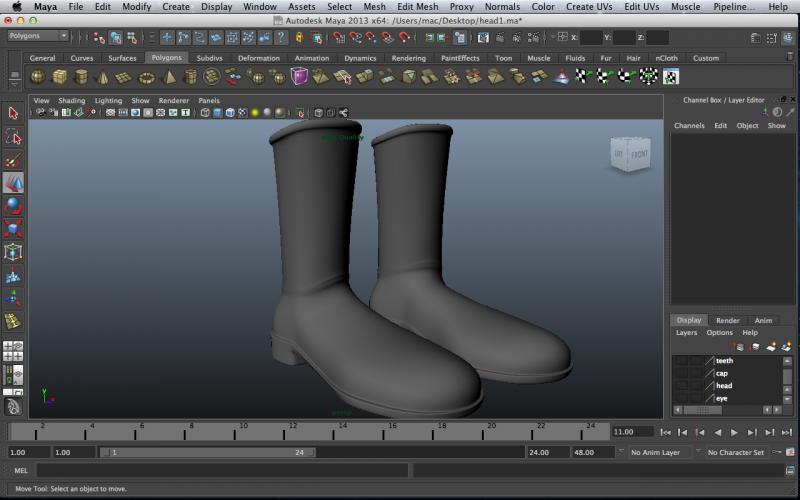Toggle visibility box of head layer

[x=681, y=385]
